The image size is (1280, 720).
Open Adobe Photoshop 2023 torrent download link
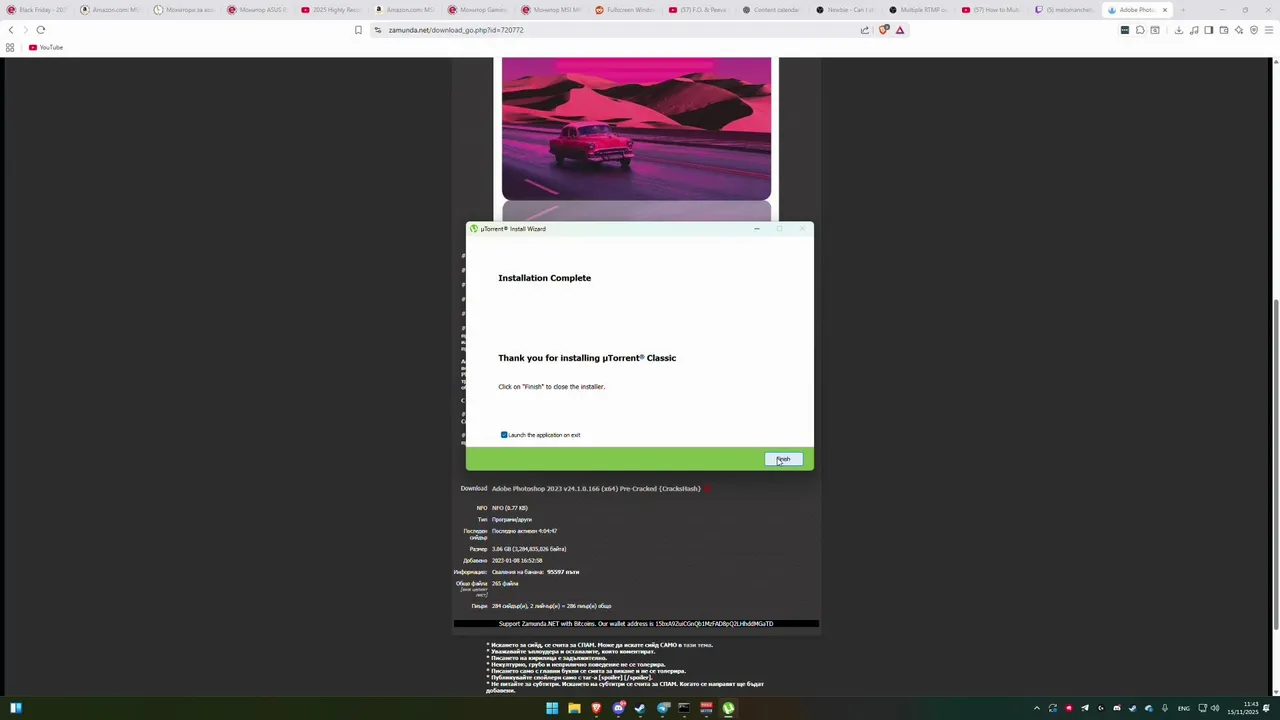pyautogui.click(x=596, y=489)
